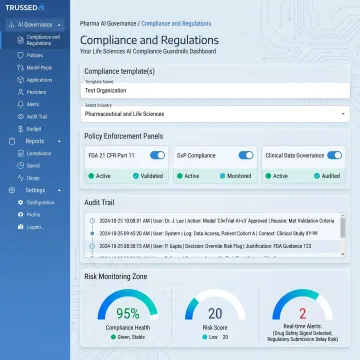Click the clock icon beside Dr. J. Lee entry
The height and width of the screenshot is (360, 360).
[92, 221]
